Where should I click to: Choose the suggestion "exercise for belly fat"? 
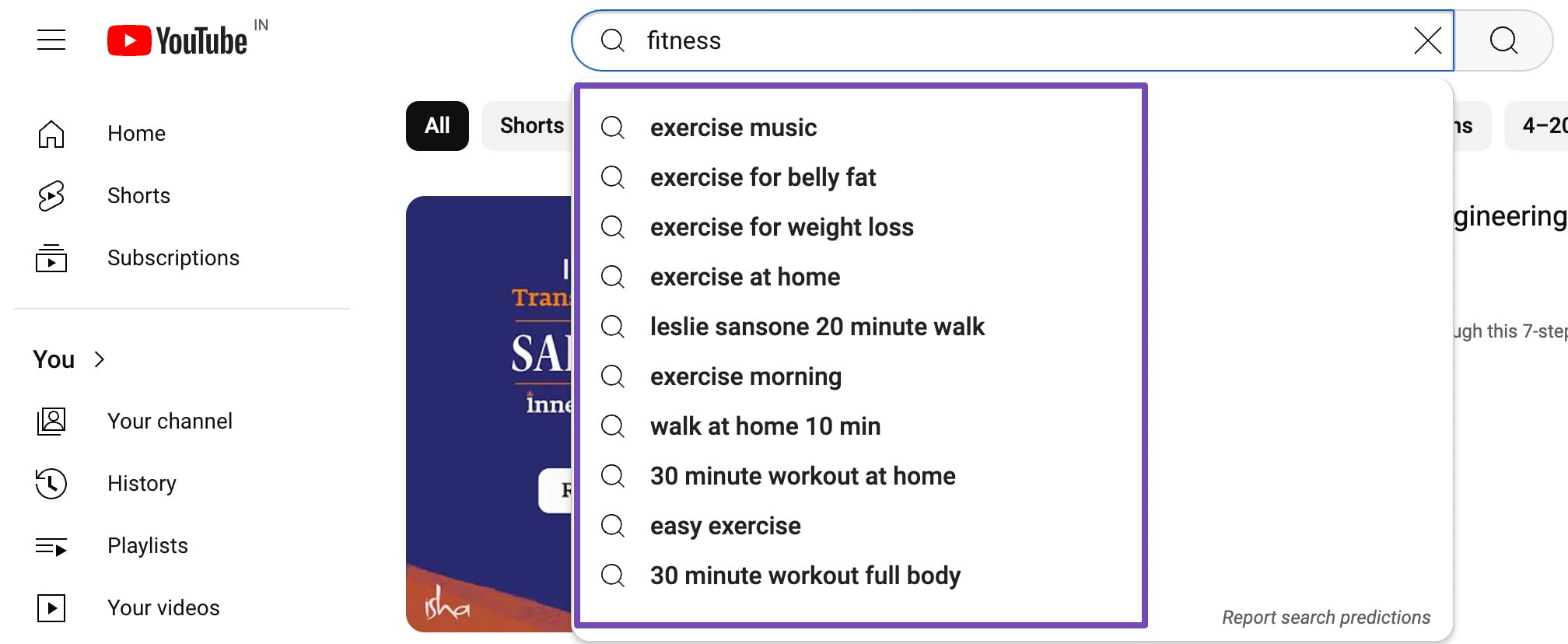762,177
